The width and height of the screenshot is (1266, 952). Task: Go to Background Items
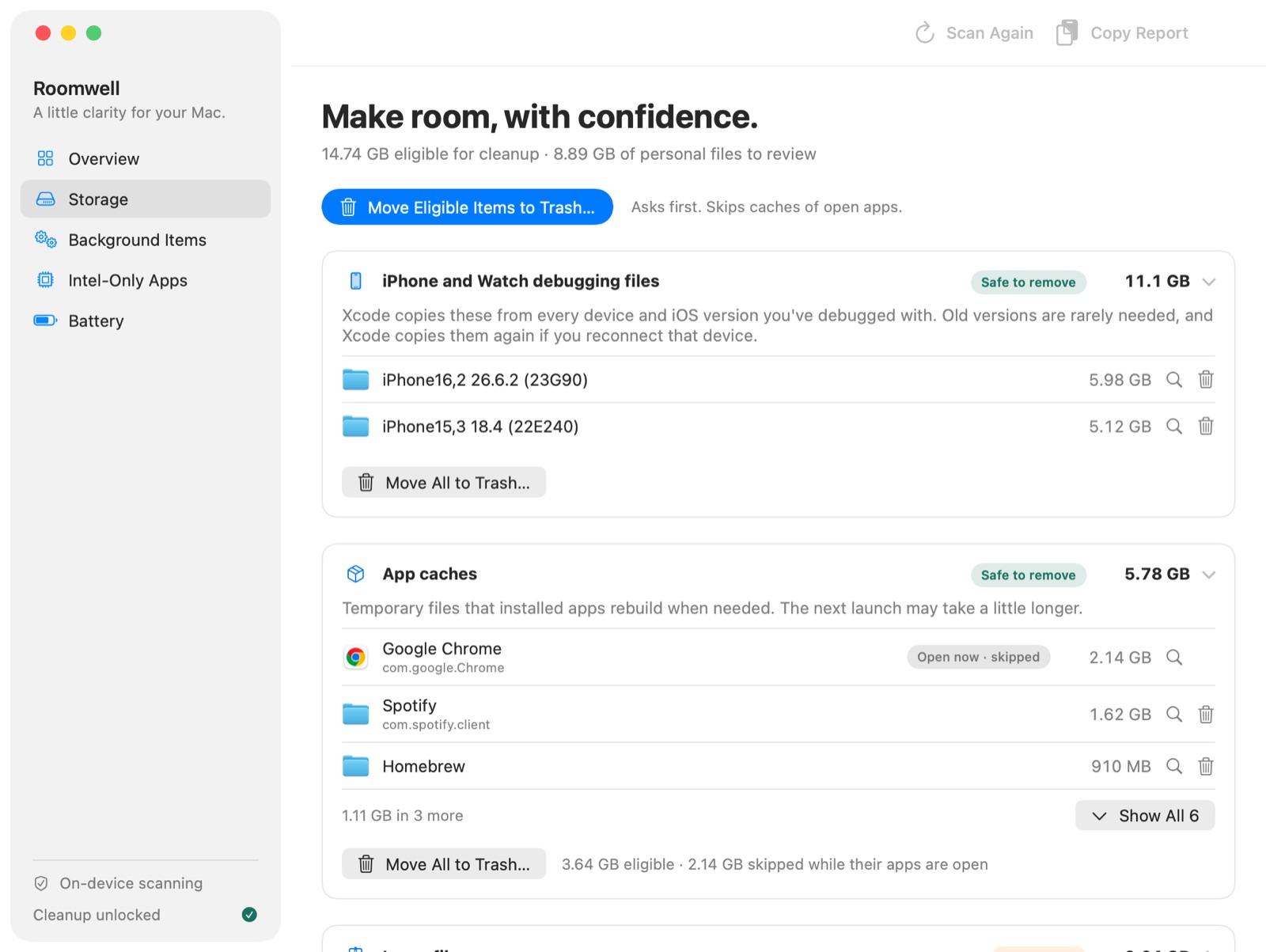(x=146, y=240)
